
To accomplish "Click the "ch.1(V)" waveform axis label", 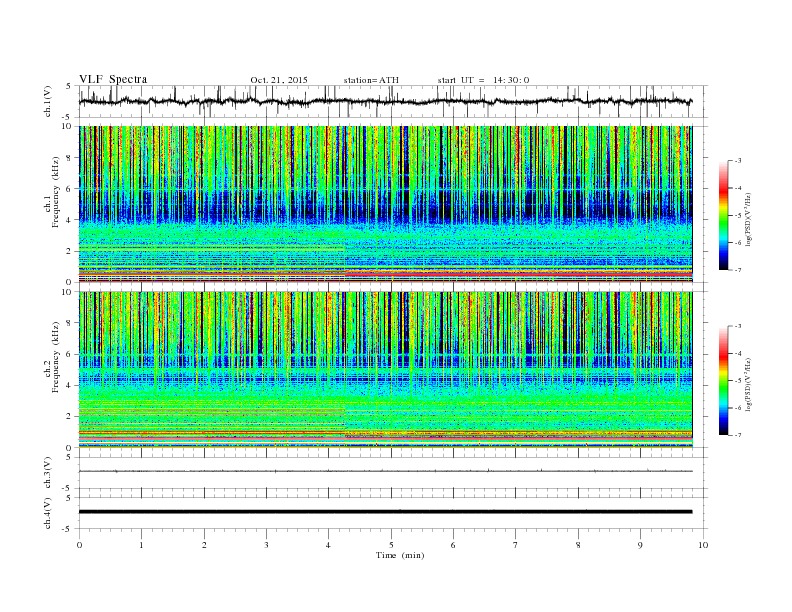I will (48, 101).
